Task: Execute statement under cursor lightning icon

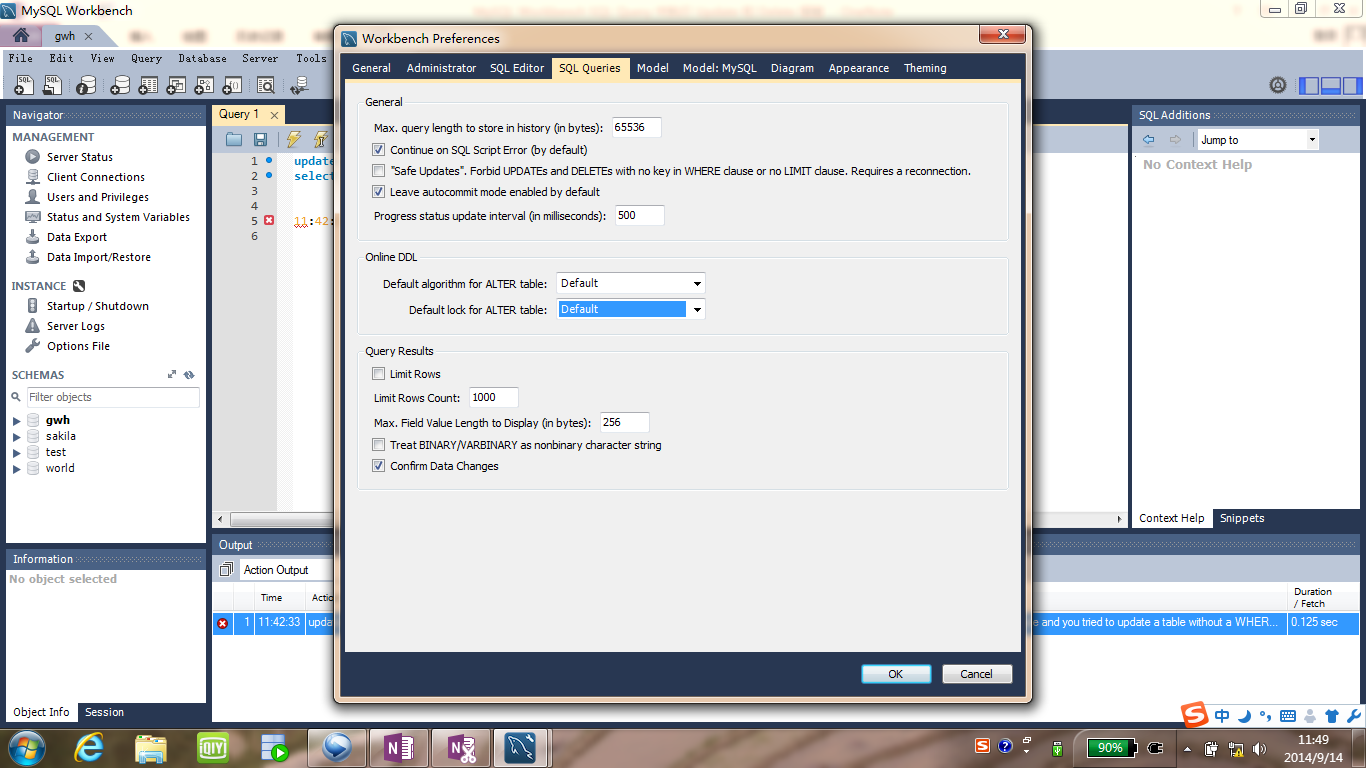Action: tap(321, 139)
